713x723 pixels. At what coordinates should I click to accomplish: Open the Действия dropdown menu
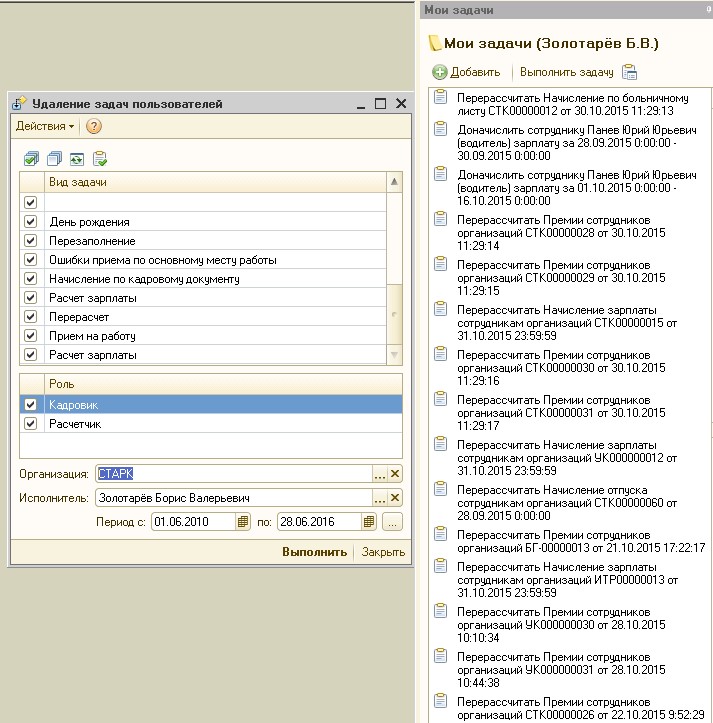45,126
